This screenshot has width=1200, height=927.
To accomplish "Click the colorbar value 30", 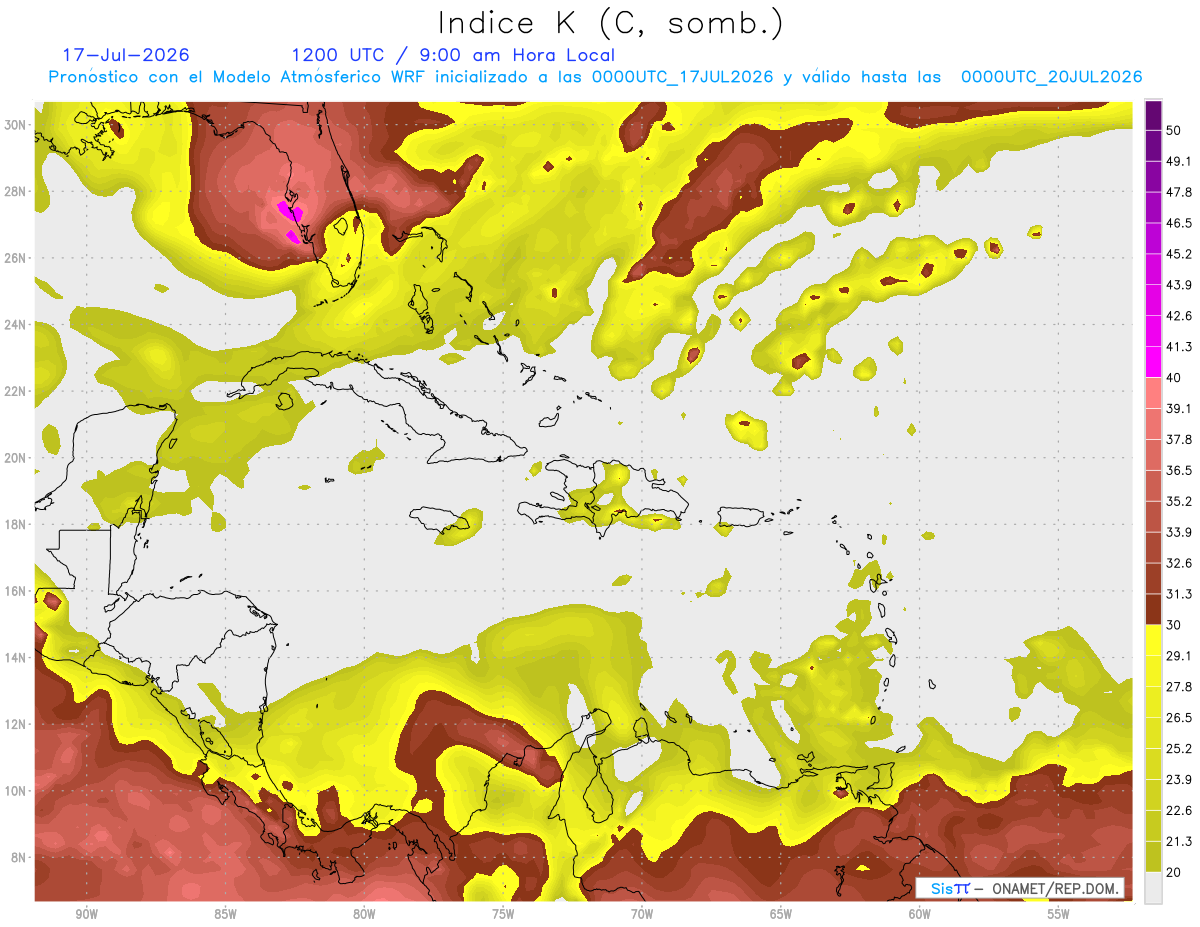I will [x=1175, y=625].
